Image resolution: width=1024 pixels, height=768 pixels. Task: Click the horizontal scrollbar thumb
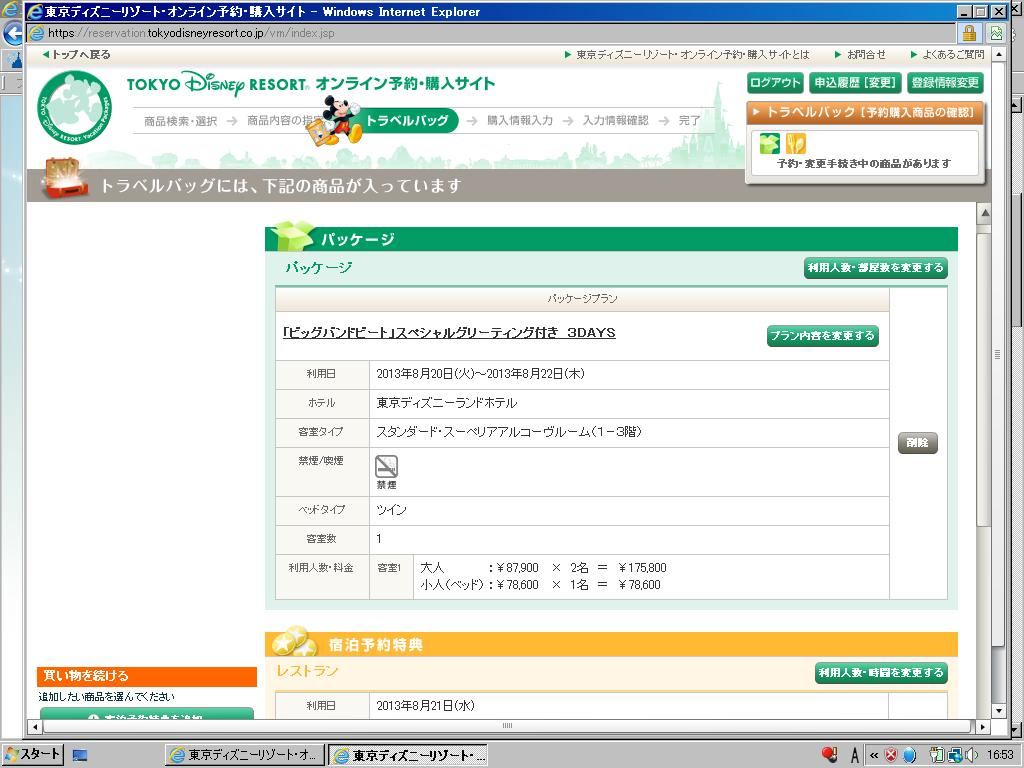507,726
